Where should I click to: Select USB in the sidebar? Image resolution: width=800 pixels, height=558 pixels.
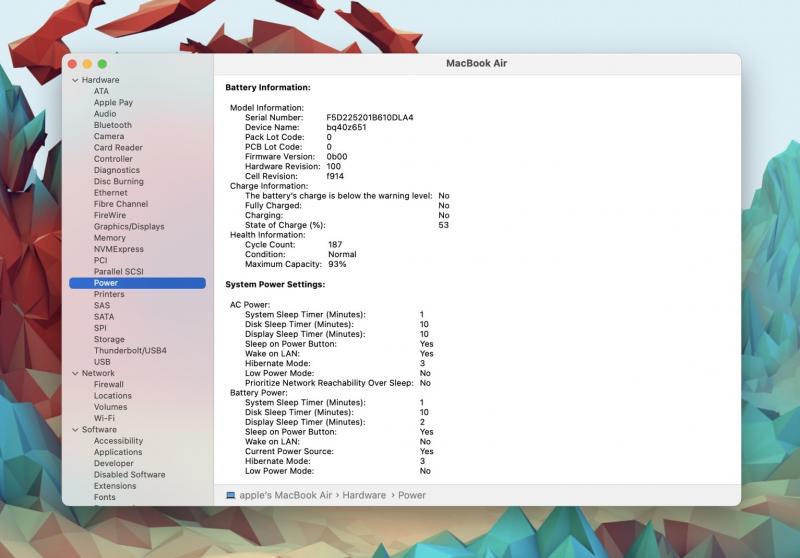click(x=102, y=362)
